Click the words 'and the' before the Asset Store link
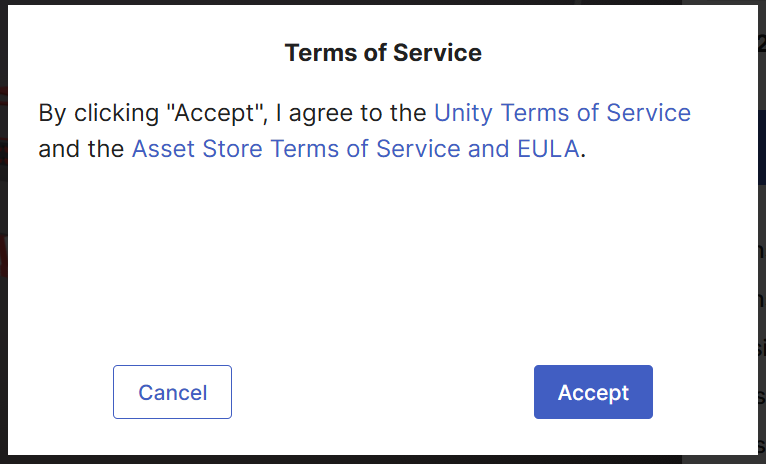The image size is (766, 464). [x=82, y=149]
